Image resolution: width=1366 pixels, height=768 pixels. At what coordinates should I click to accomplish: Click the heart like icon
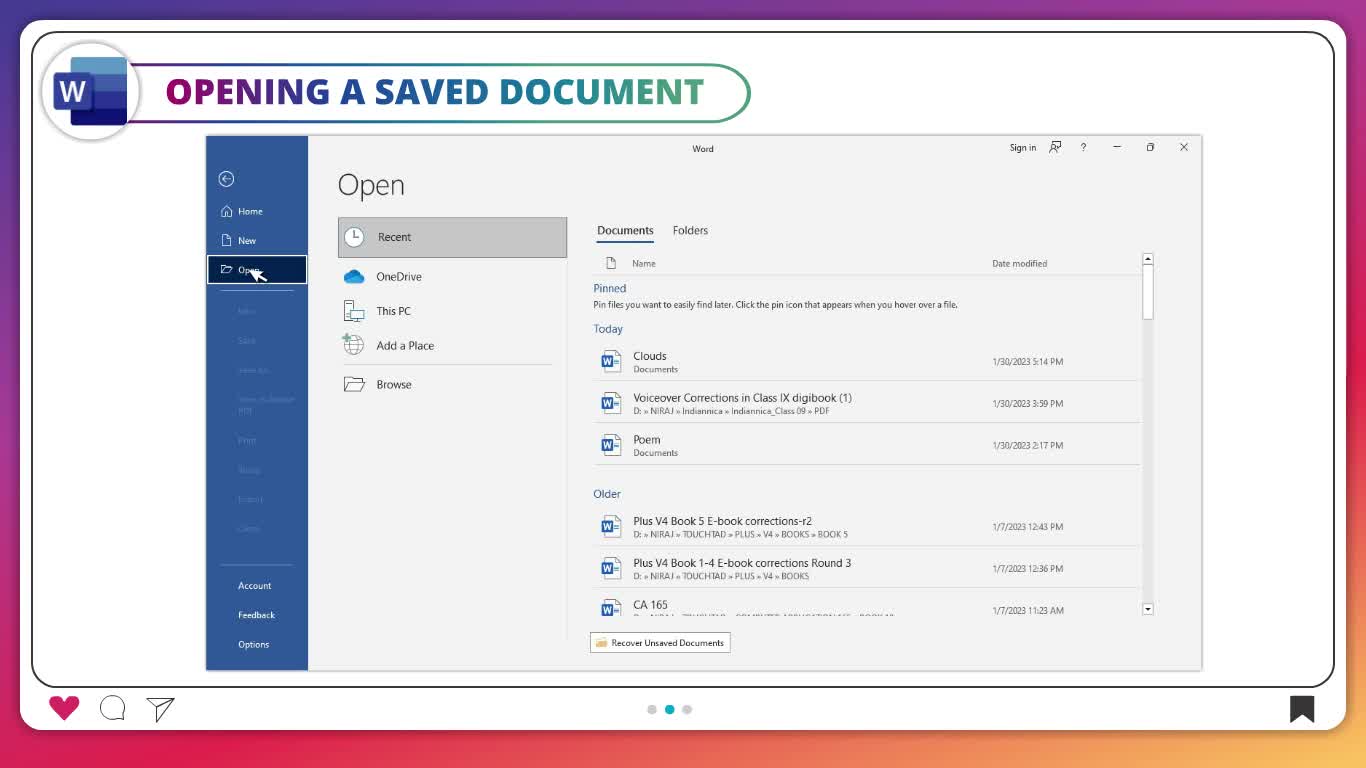[64, 708]
